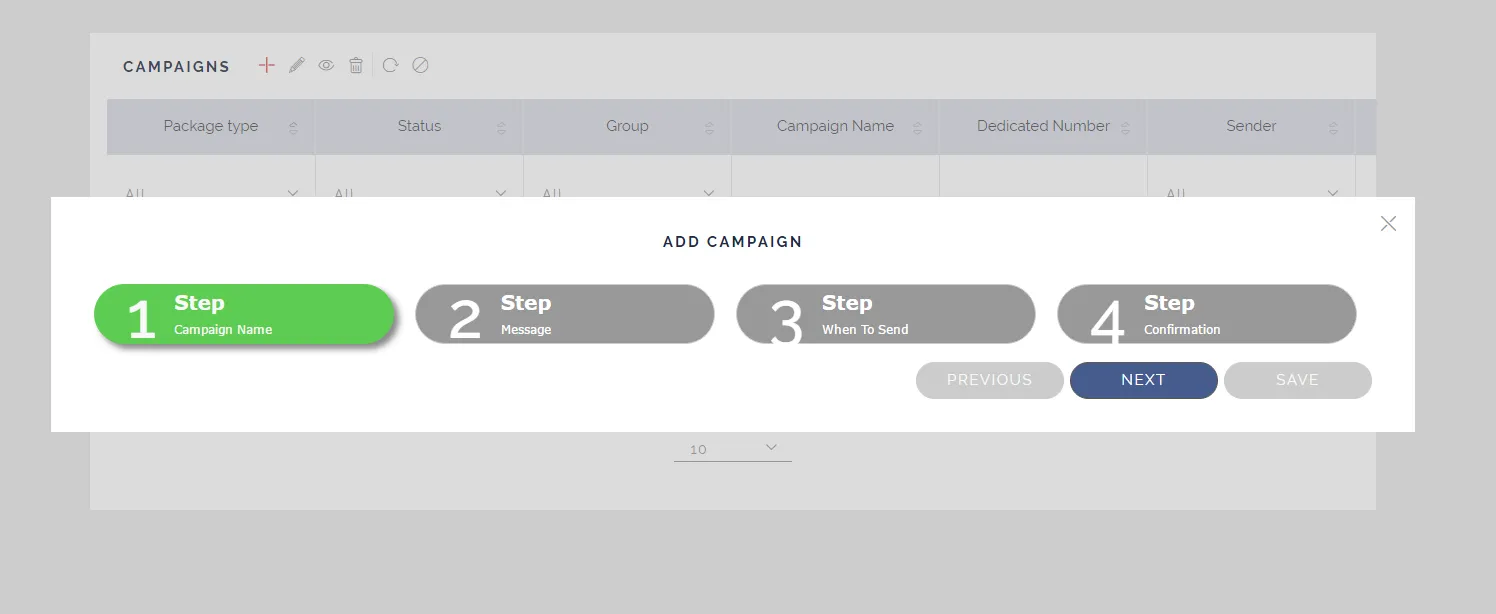The height and width of the screenshot is (614, 1496).
Task: Jump to Step 3 When To Send
Action: tap(886, 314)
